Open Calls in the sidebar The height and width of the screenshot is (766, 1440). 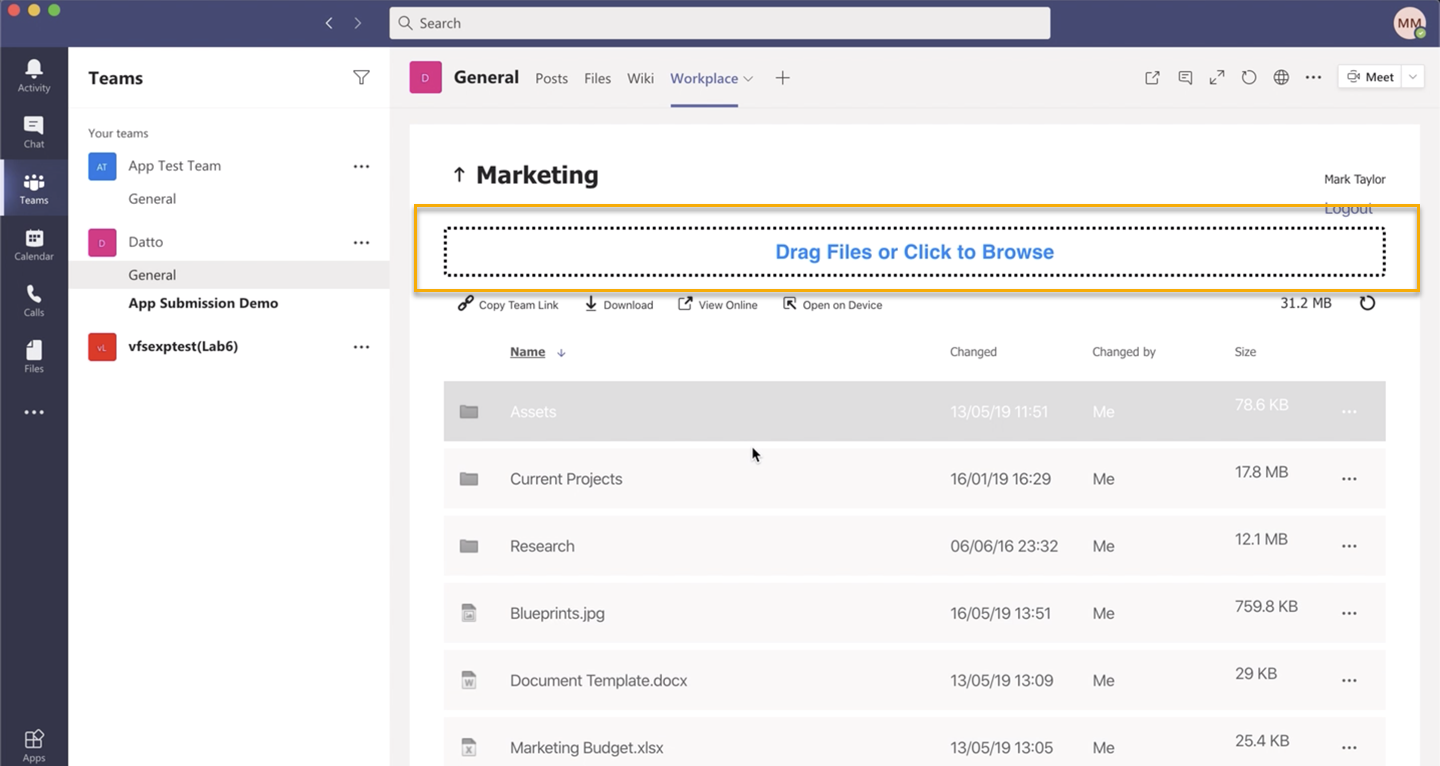(34, 300)
